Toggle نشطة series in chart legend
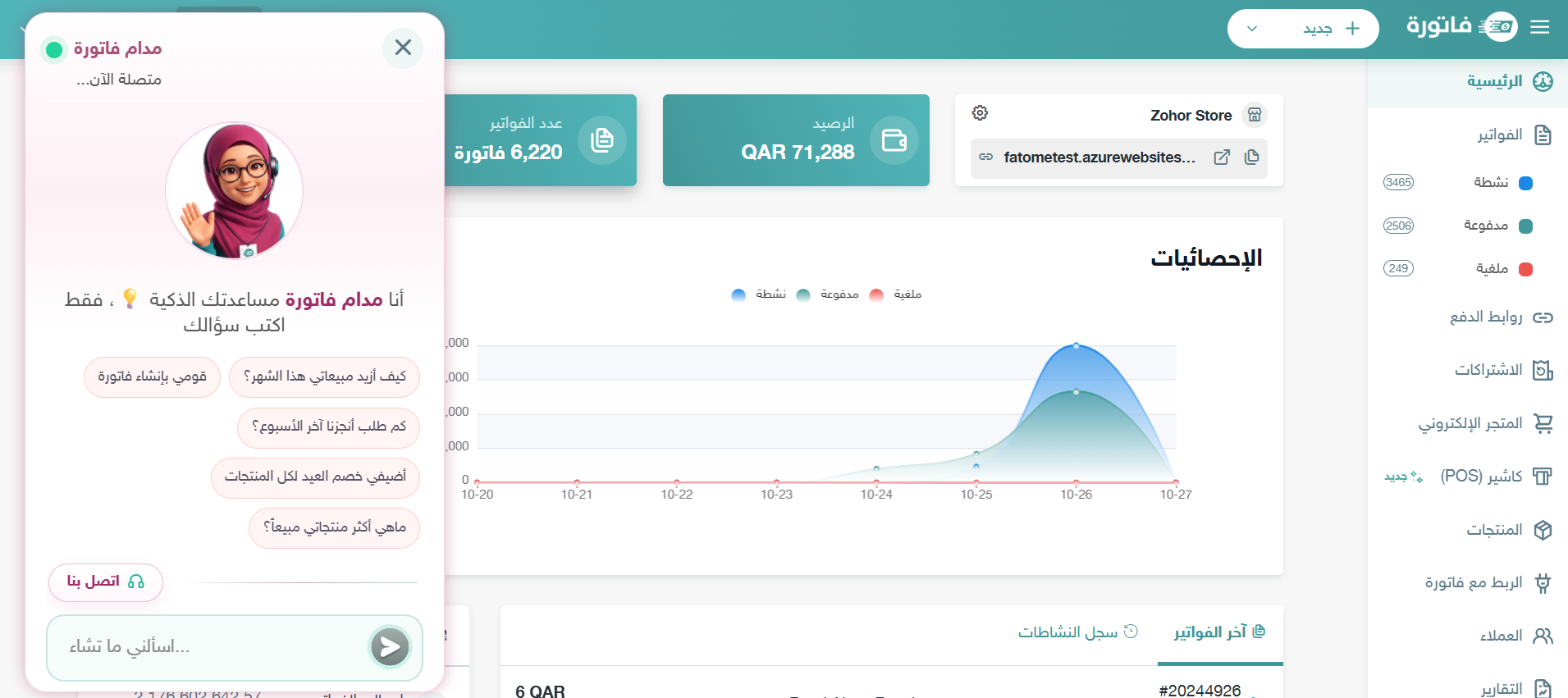This screenshot has height=698, width=1568. coord(759,294)
